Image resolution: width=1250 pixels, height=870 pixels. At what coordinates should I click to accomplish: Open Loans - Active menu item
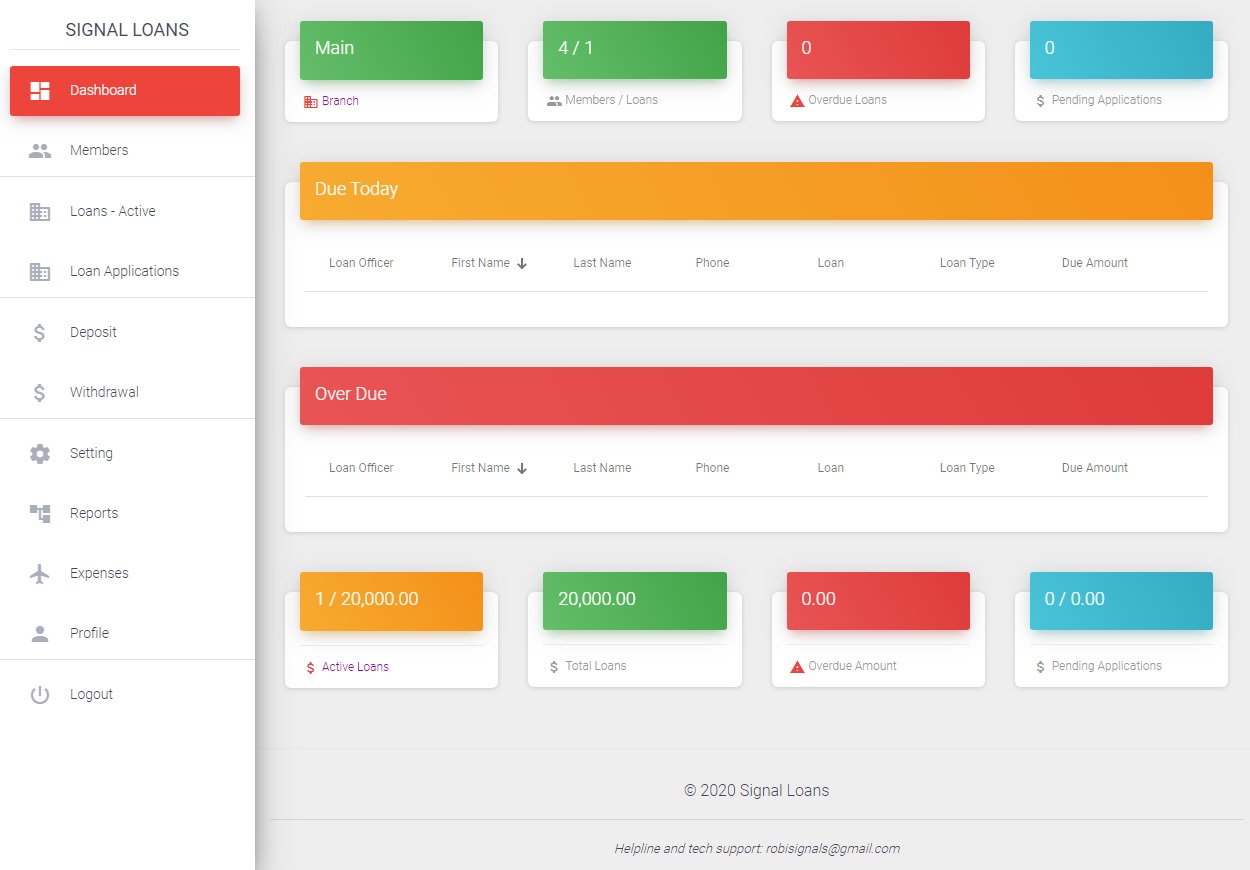tap(112, 211)
